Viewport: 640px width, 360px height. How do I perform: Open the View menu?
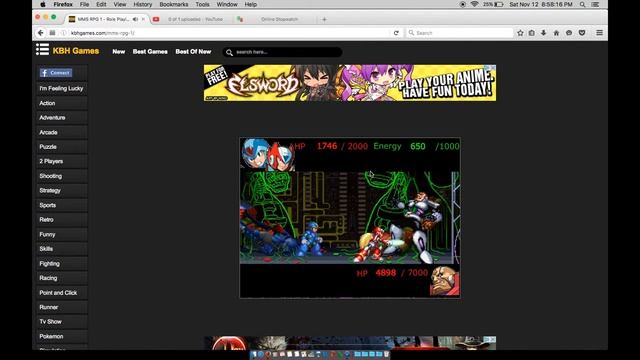tap(120, 4)
